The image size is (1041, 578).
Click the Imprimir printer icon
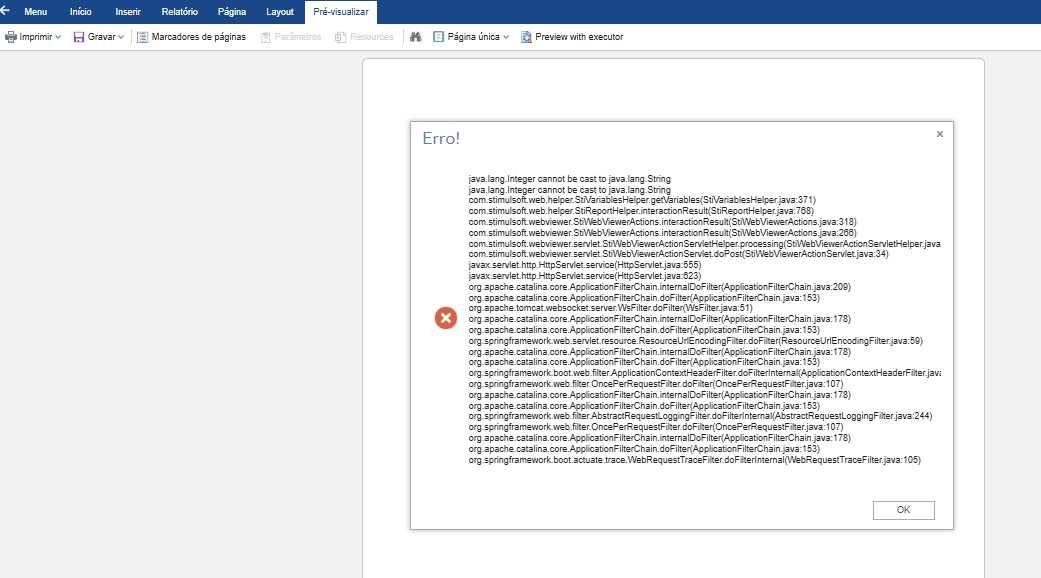11,37
